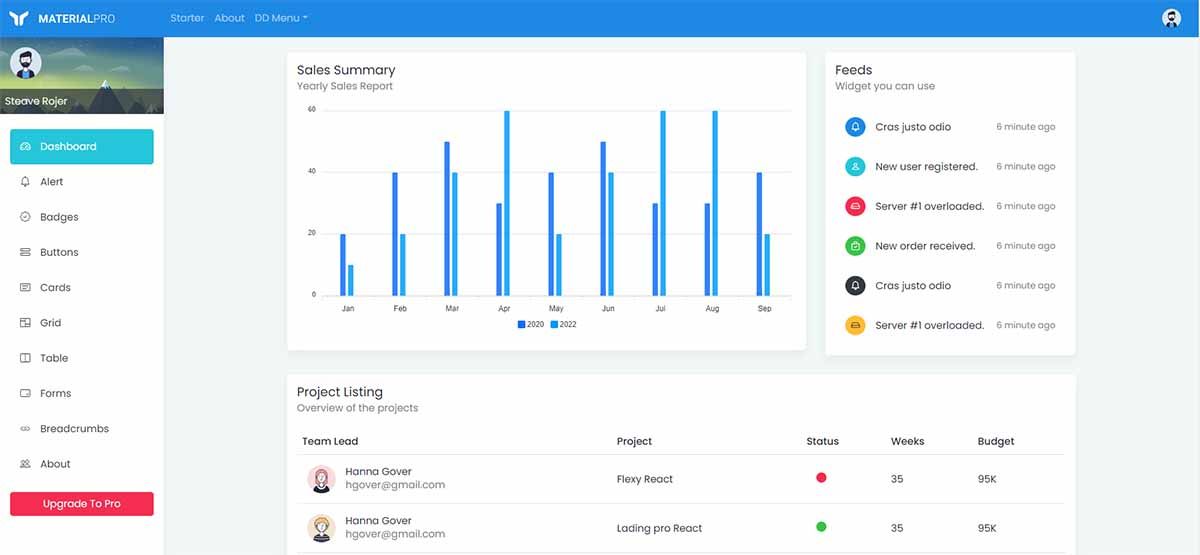Click the Weeks column header
Viewport: 1200px width, 555px height.
(x=908, y=441)
